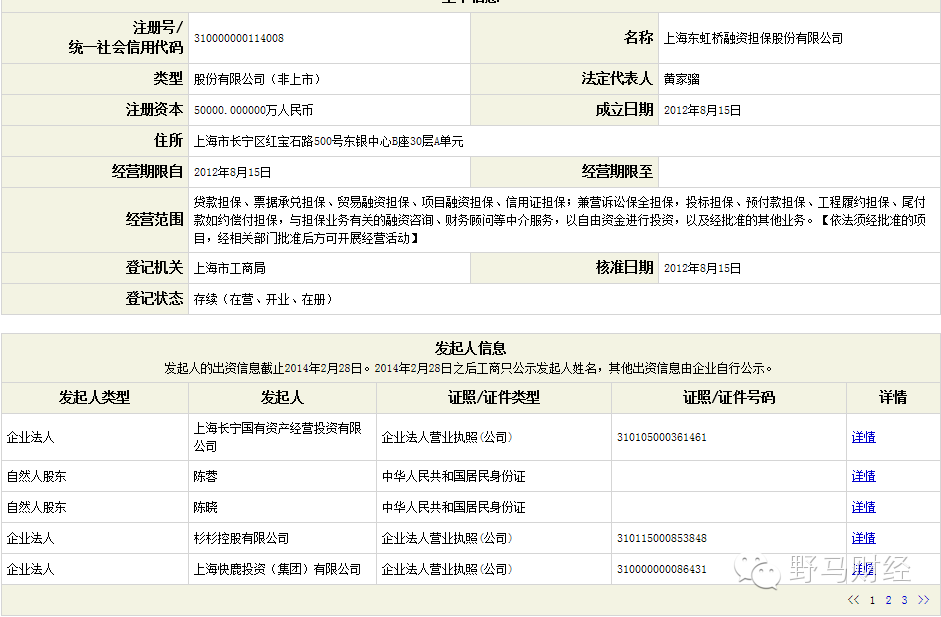
Task: Click the 经营范围 description text
Action: coord(559,220)
